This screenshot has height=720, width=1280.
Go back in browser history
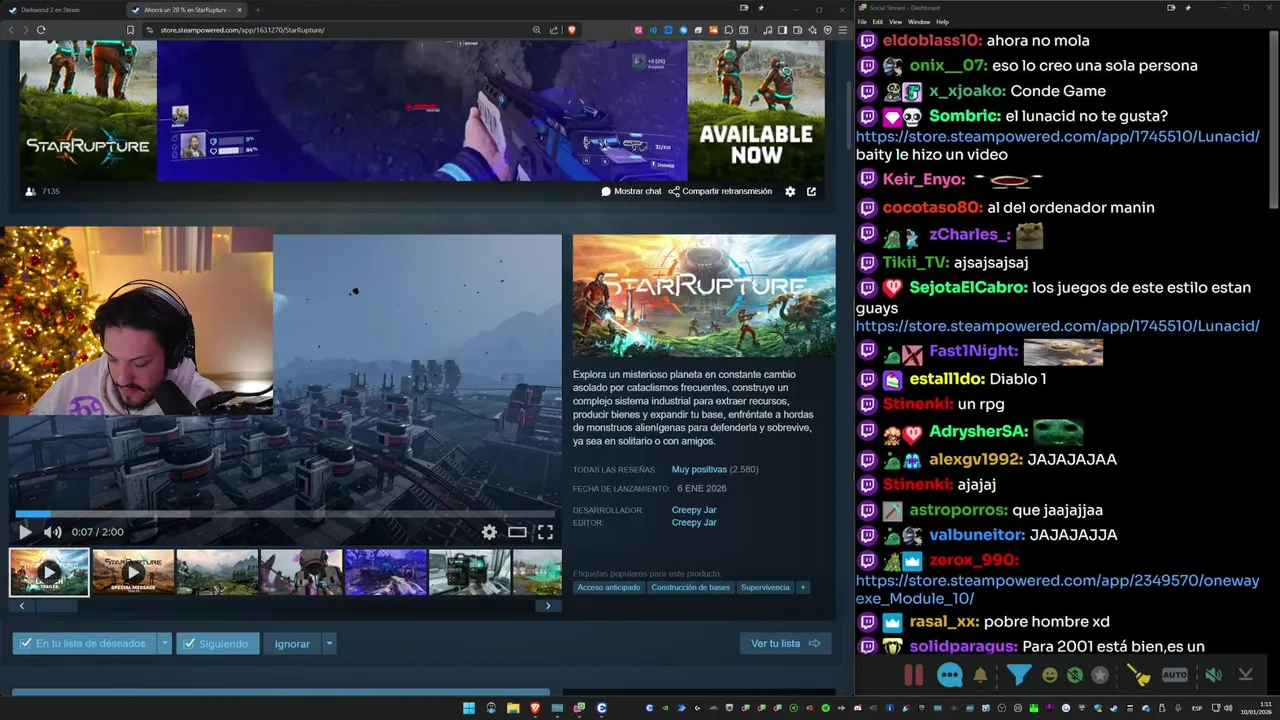pos(11,30)
